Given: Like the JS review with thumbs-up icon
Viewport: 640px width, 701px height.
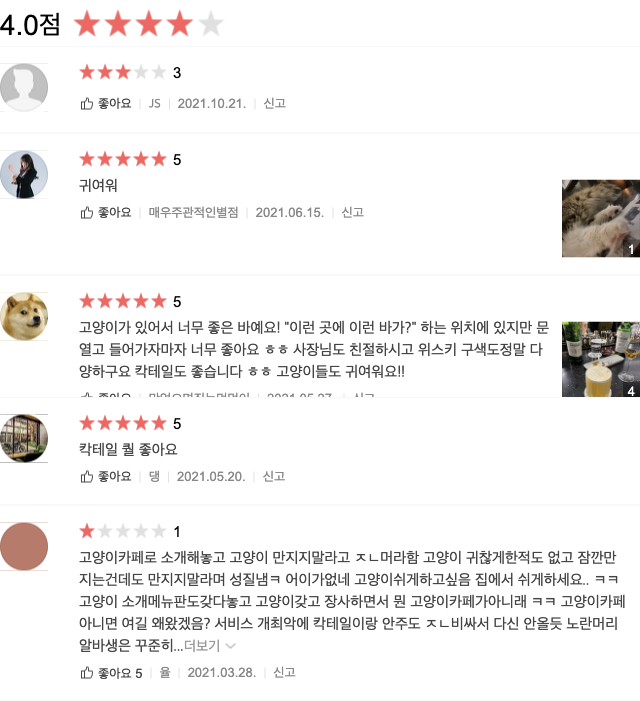Looking at the screenshot, I should tap(105, 103).
